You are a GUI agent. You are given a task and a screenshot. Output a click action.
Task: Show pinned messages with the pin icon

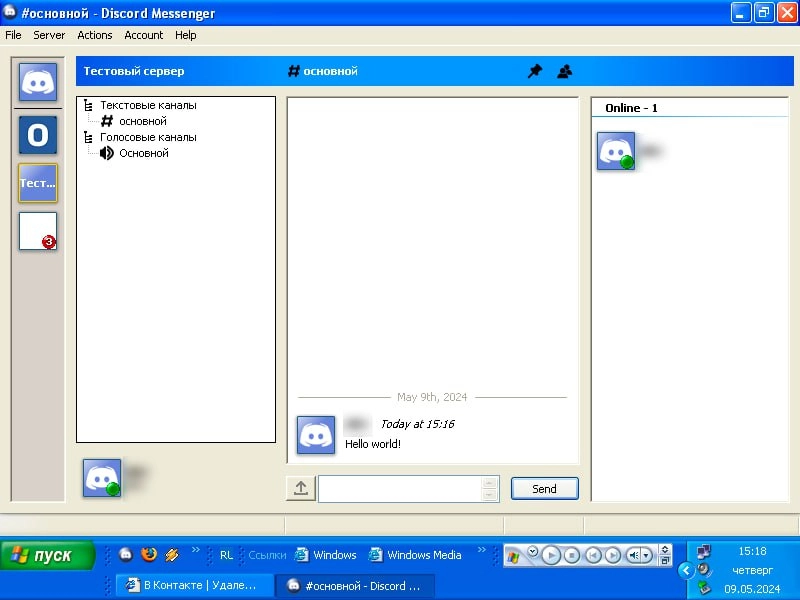[x=535, y=72]
